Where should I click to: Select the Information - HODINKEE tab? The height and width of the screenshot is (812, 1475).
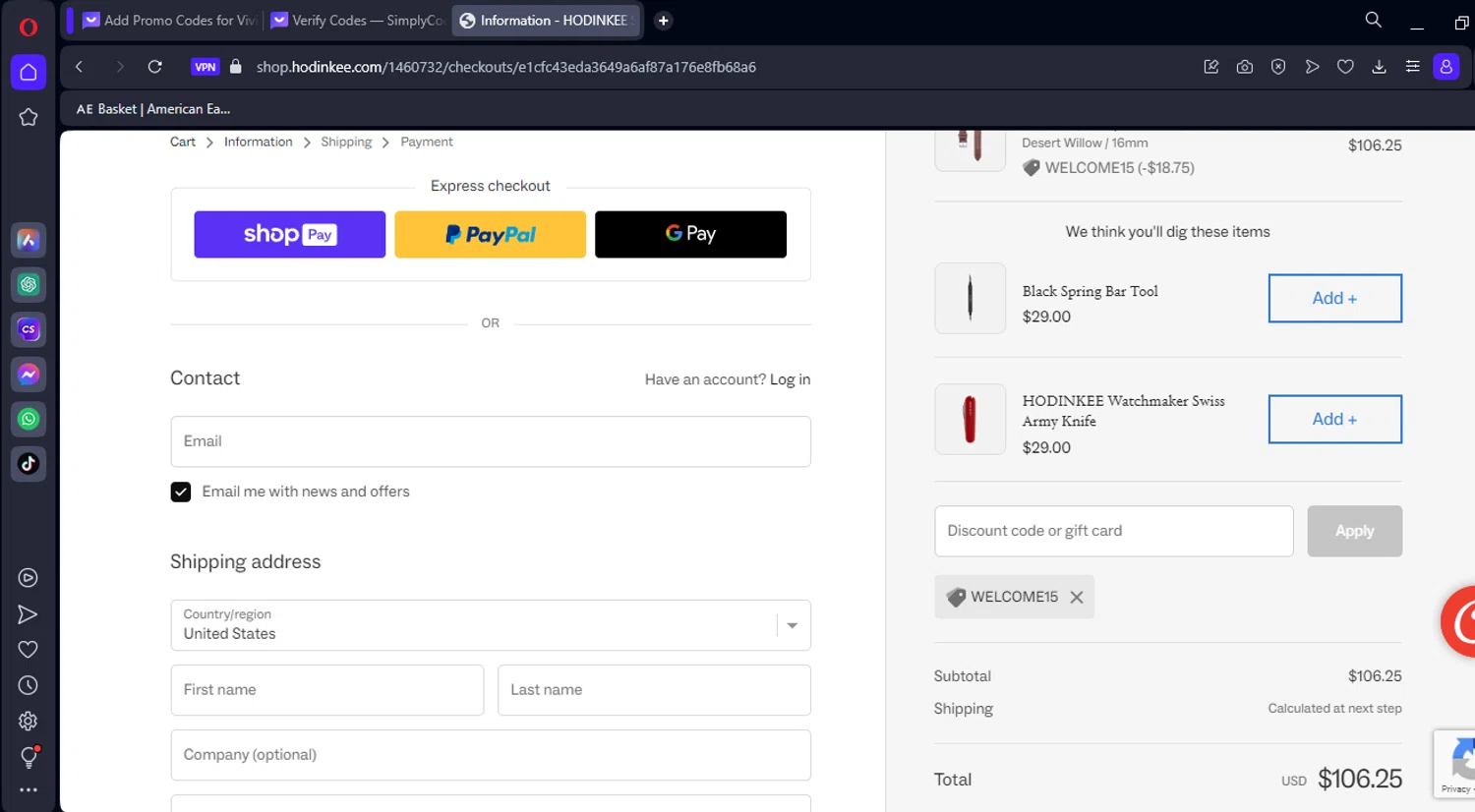coord(546,20)
